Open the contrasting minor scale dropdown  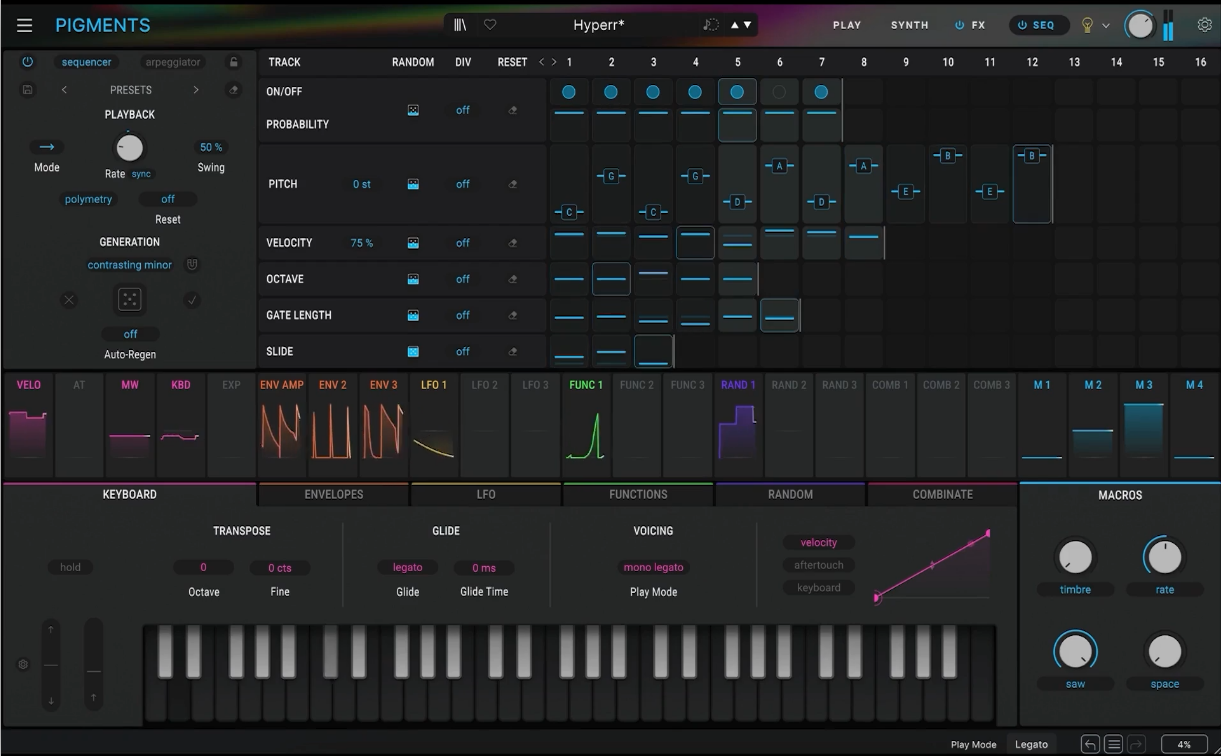coord(130,265)
